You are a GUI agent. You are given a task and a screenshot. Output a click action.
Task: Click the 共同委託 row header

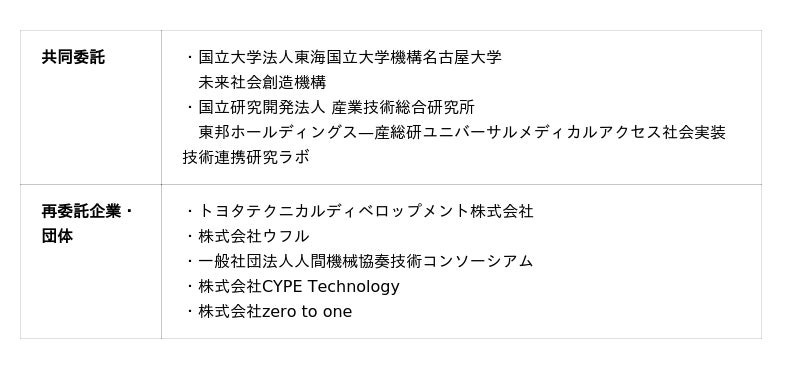click(73, 57)
